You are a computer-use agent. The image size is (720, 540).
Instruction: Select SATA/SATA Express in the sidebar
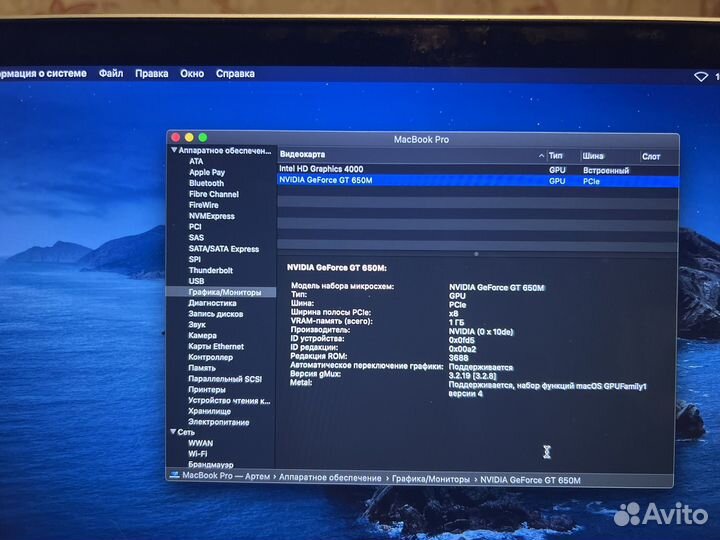click(224, 248)
